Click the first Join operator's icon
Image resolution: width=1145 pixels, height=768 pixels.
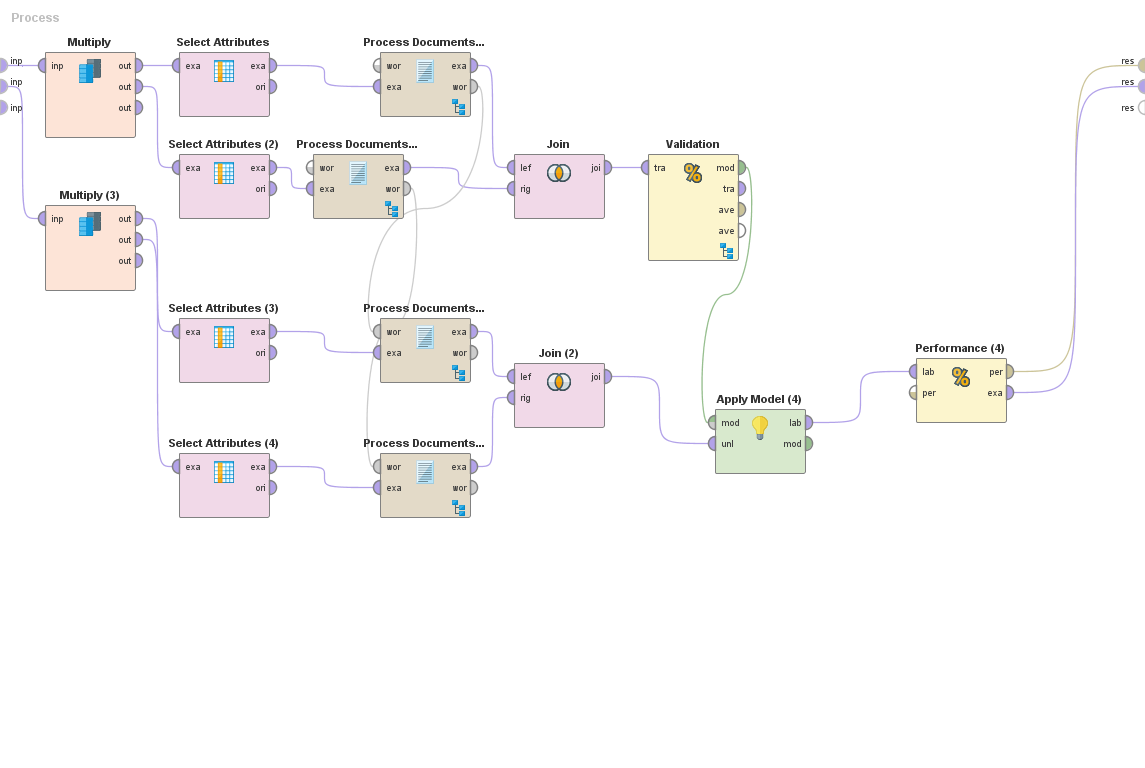click(559, 173)
